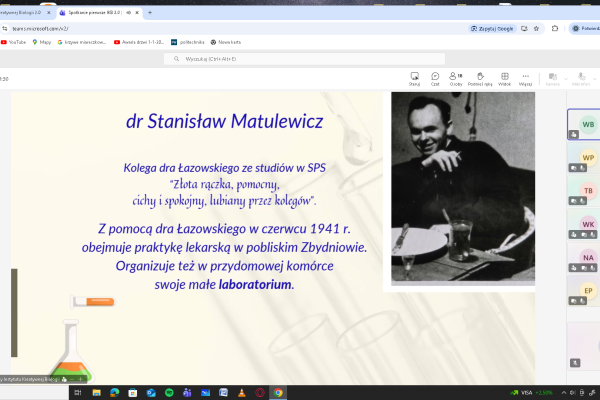Mute the tab audio speaker icon
This screenshot has height=400, width=600.
pyautogui.click(x=129, y=13)
